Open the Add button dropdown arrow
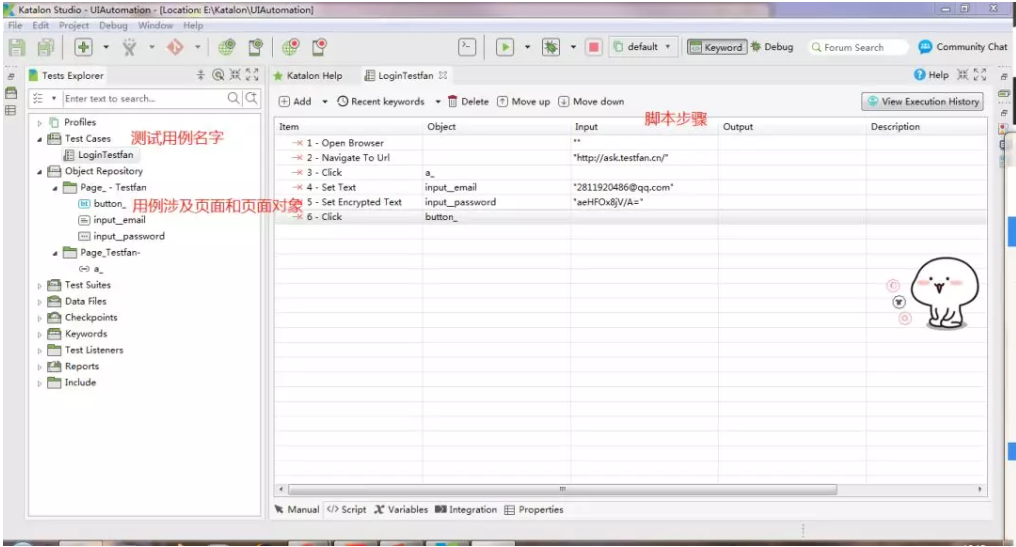Screen dimensions: 1016x547 [325, 102]
